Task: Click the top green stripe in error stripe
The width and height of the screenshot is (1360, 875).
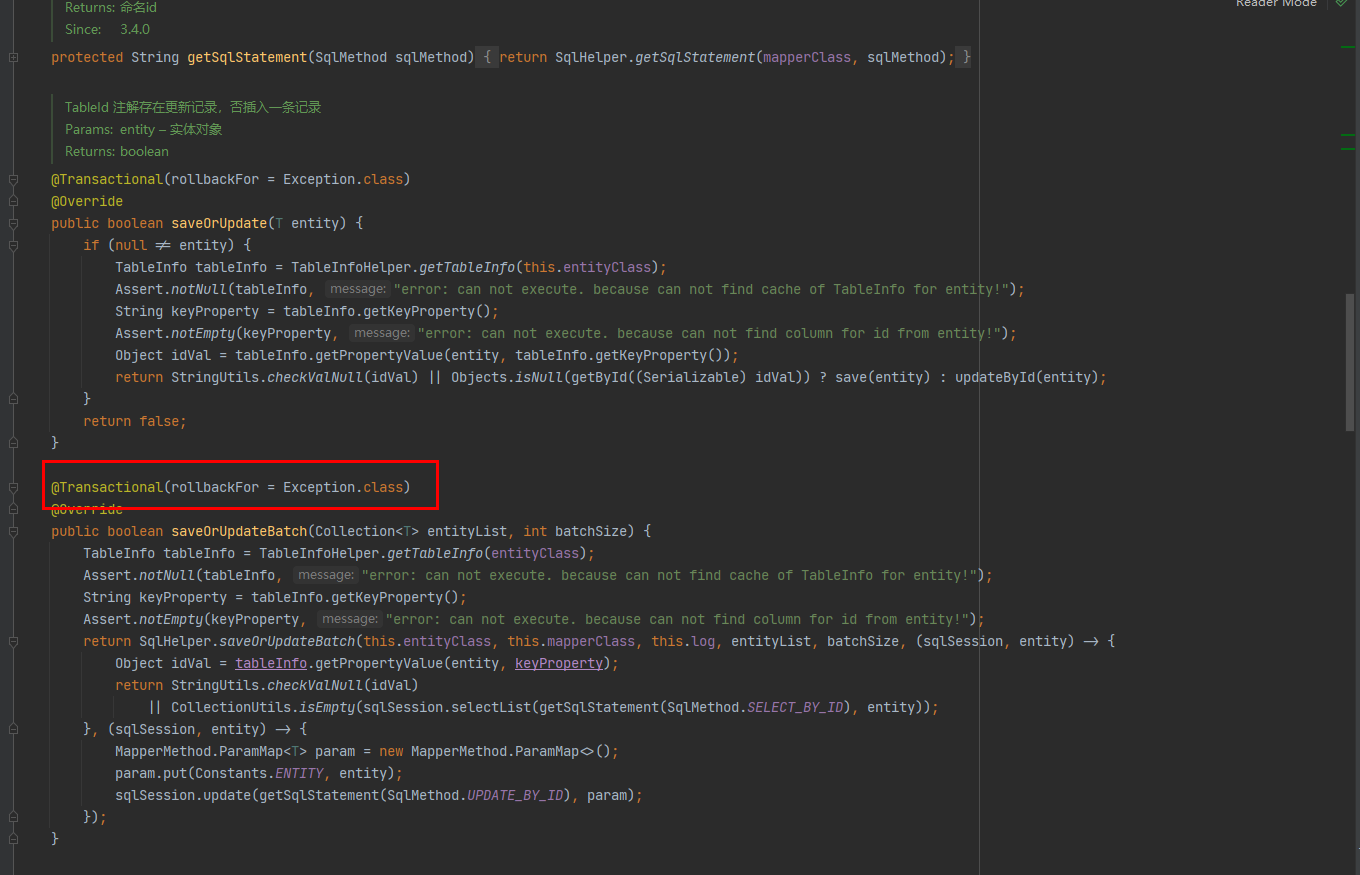Action: (1348, 47)
